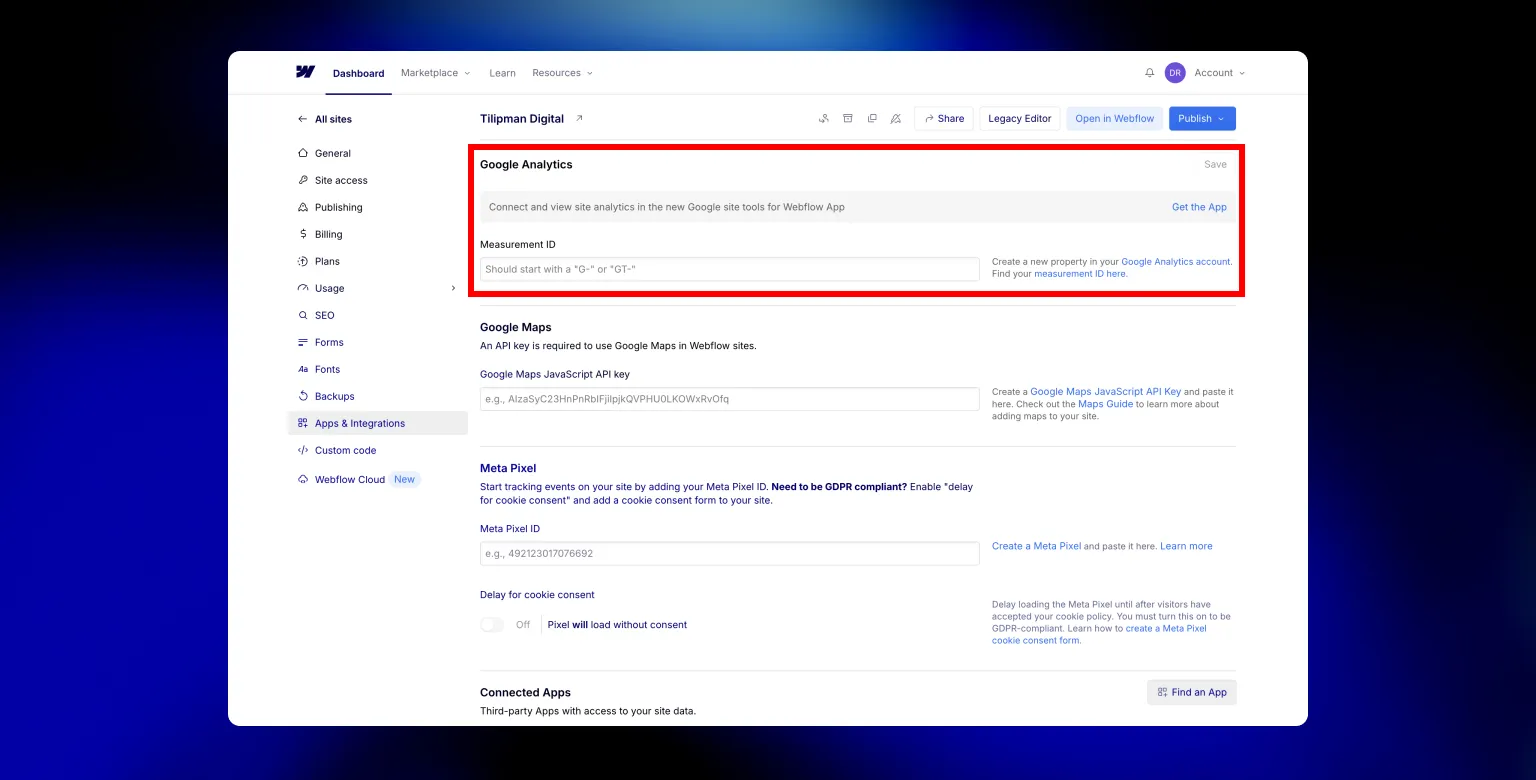Screen dimensions: 1536x780
Task: Click the Webflow logo
Action: click(305, 72)
